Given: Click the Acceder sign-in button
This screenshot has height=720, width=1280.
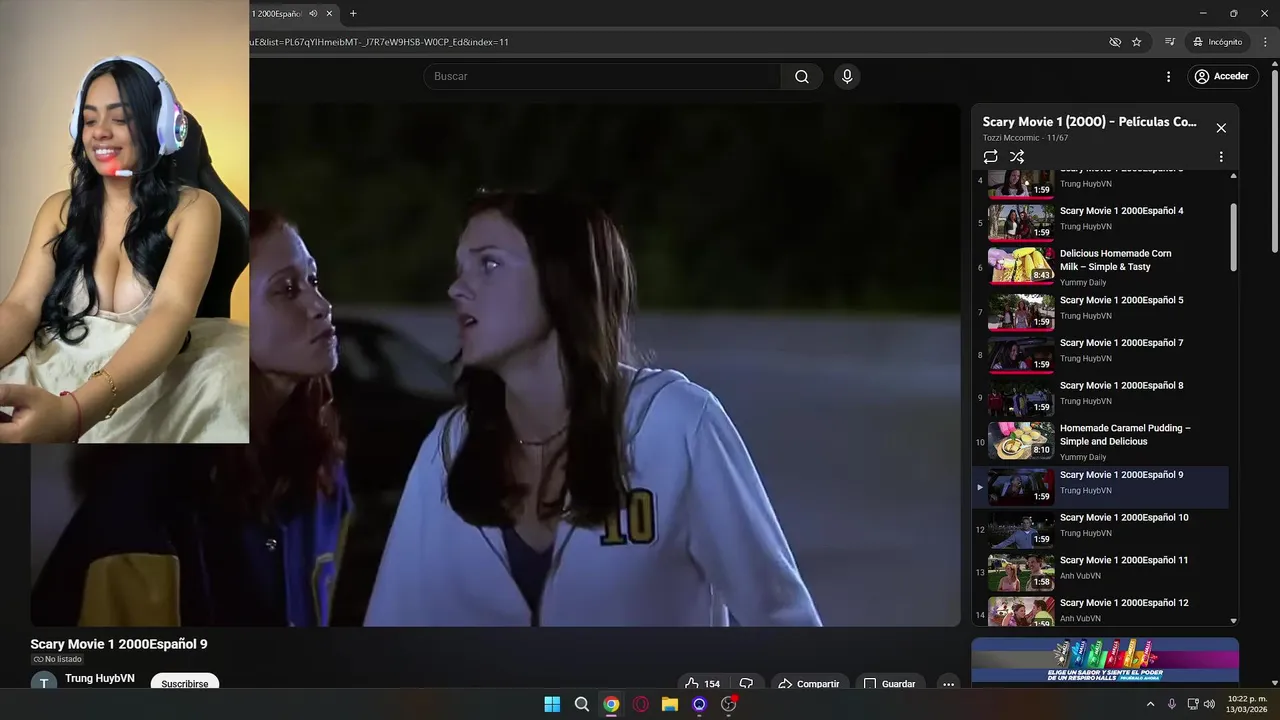Looking at the screenshot, I should (x=1222, y=76).
